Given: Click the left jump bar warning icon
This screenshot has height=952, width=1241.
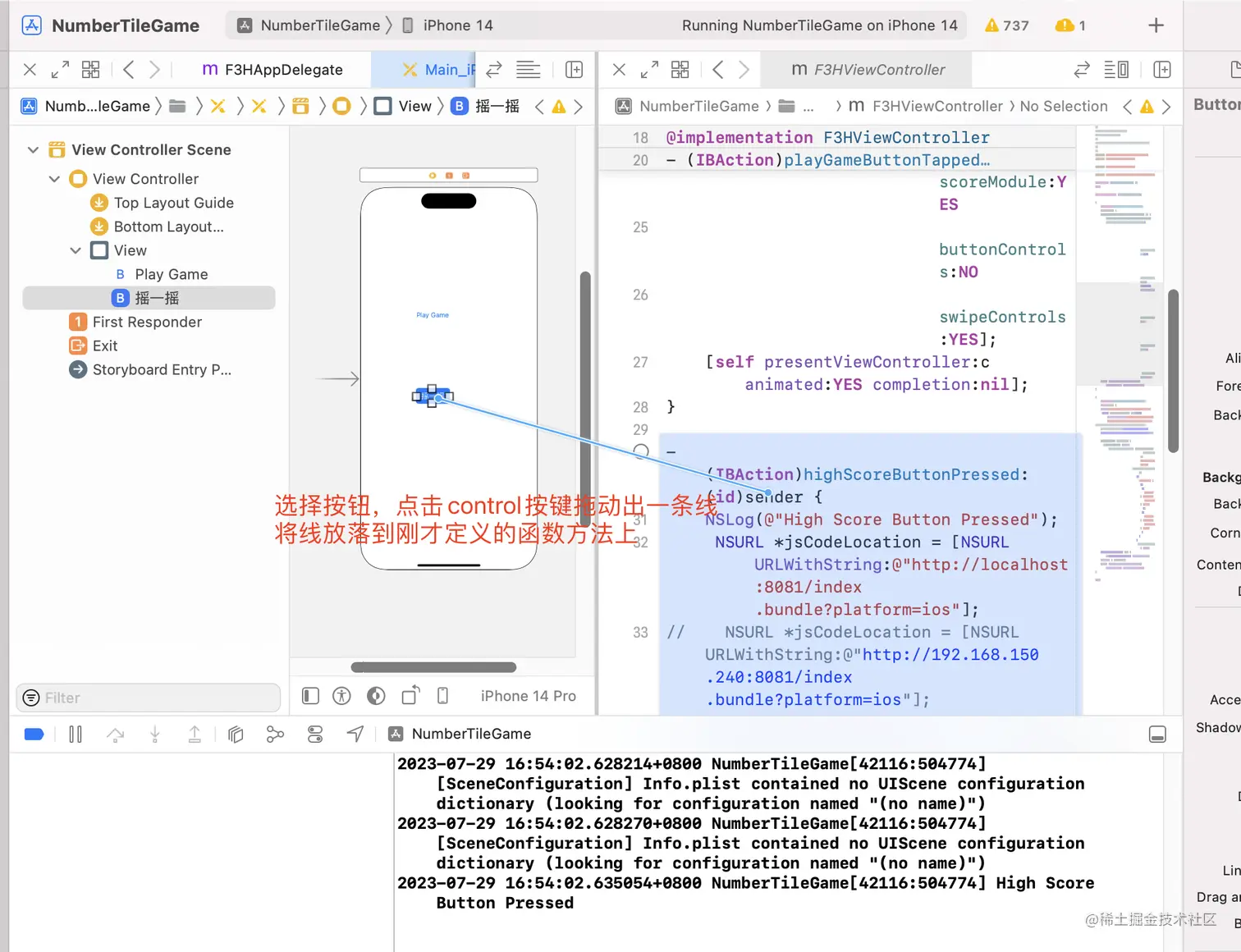Looking at the screenshot, I should [x=559, y=107].
